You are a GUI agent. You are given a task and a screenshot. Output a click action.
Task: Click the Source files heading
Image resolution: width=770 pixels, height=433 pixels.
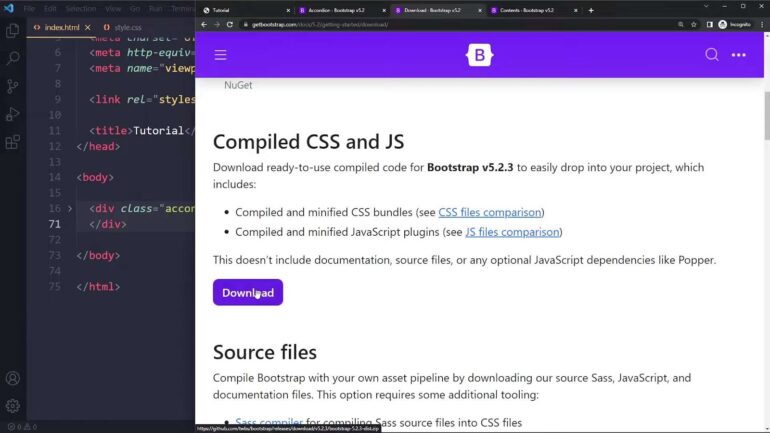(265, 352)
